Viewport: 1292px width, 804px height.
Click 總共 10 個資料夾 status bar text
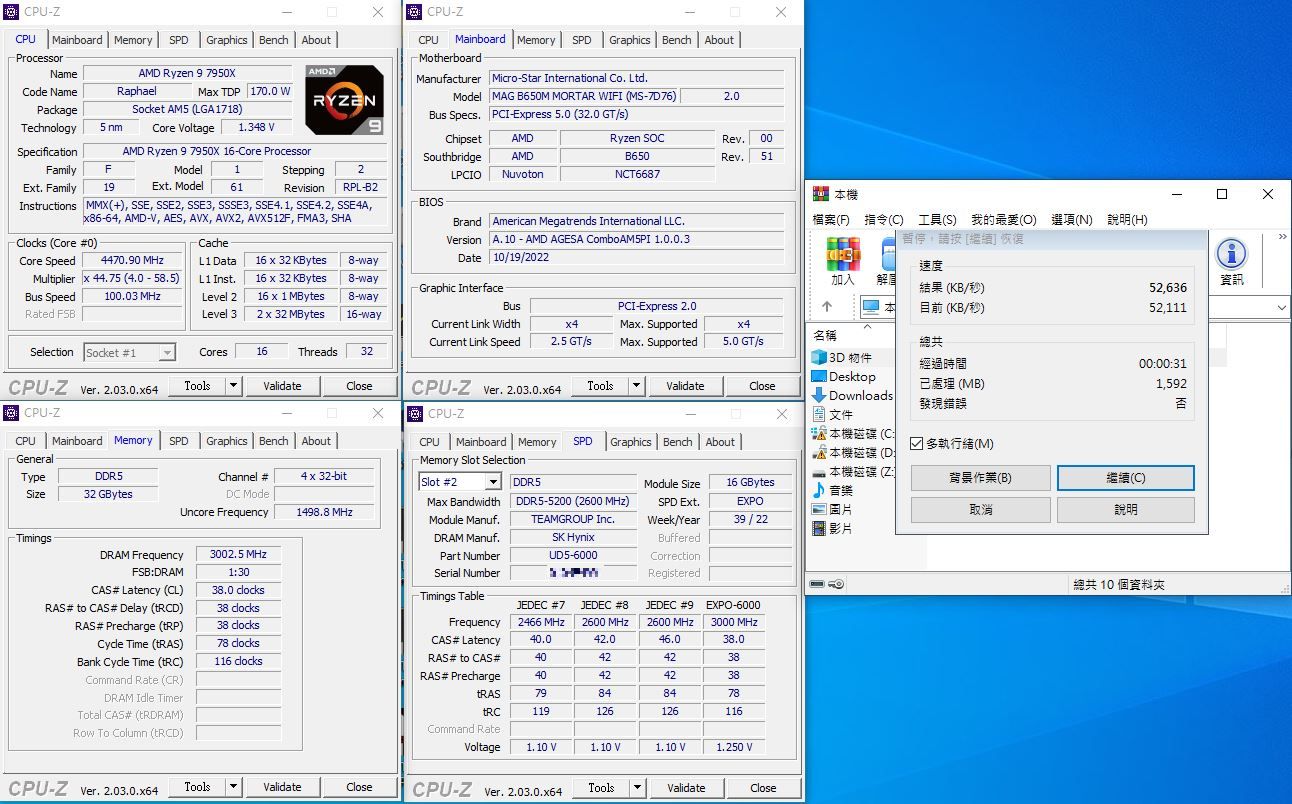point(1118,584)
